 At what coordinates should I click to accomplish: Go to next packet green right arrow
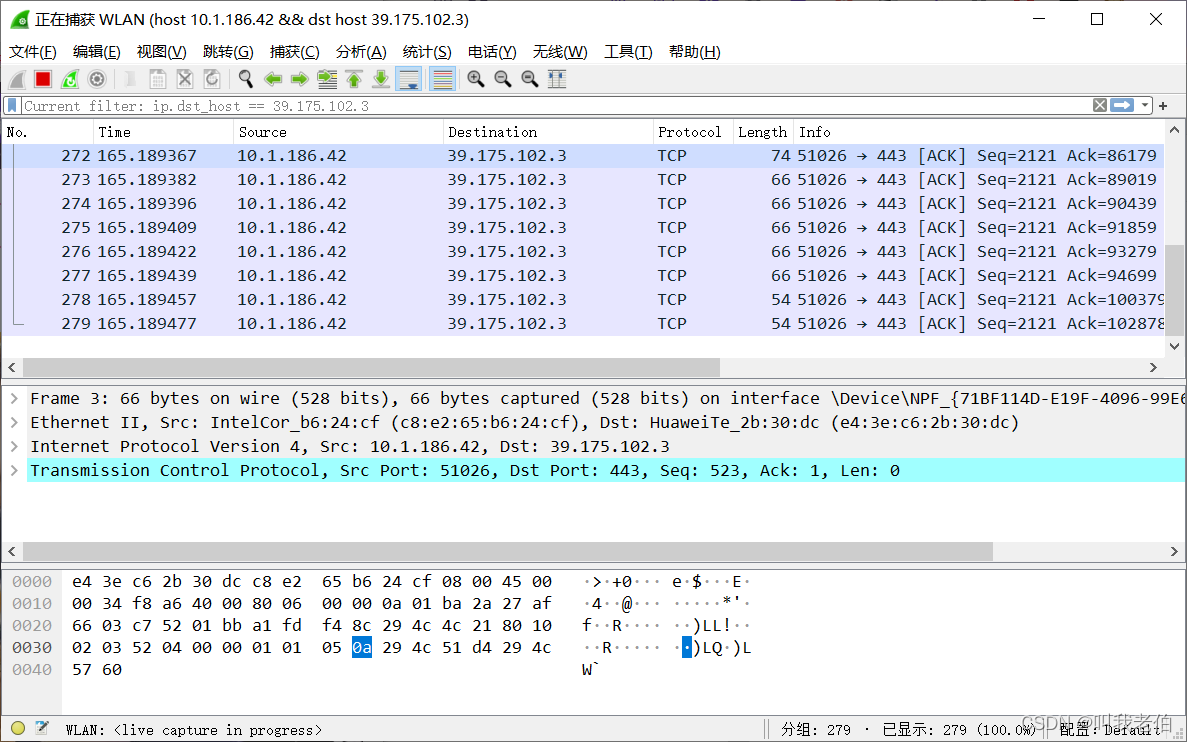(x=300, y=79)
